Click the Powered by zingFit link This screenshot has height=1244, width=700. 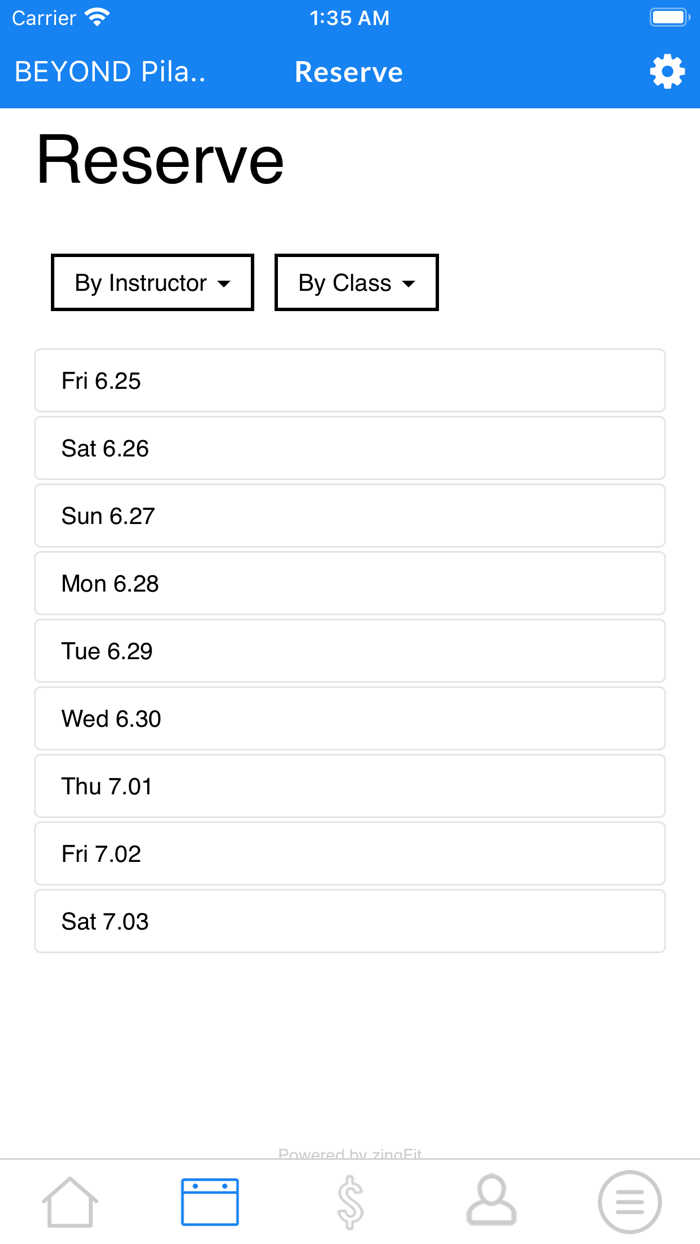[x=350, y=1154]
